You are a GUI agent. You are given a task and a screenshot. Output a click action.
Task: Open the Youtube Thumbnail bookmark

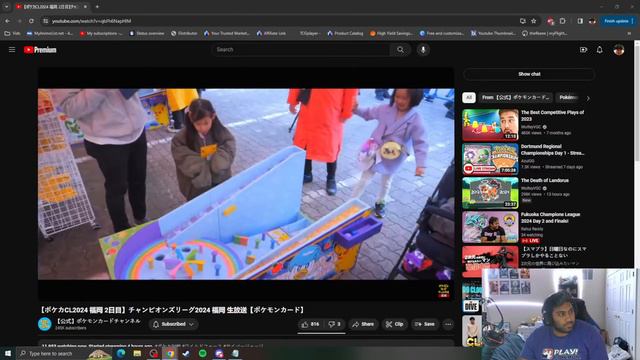pyautogui.click(x=493, y=33)
